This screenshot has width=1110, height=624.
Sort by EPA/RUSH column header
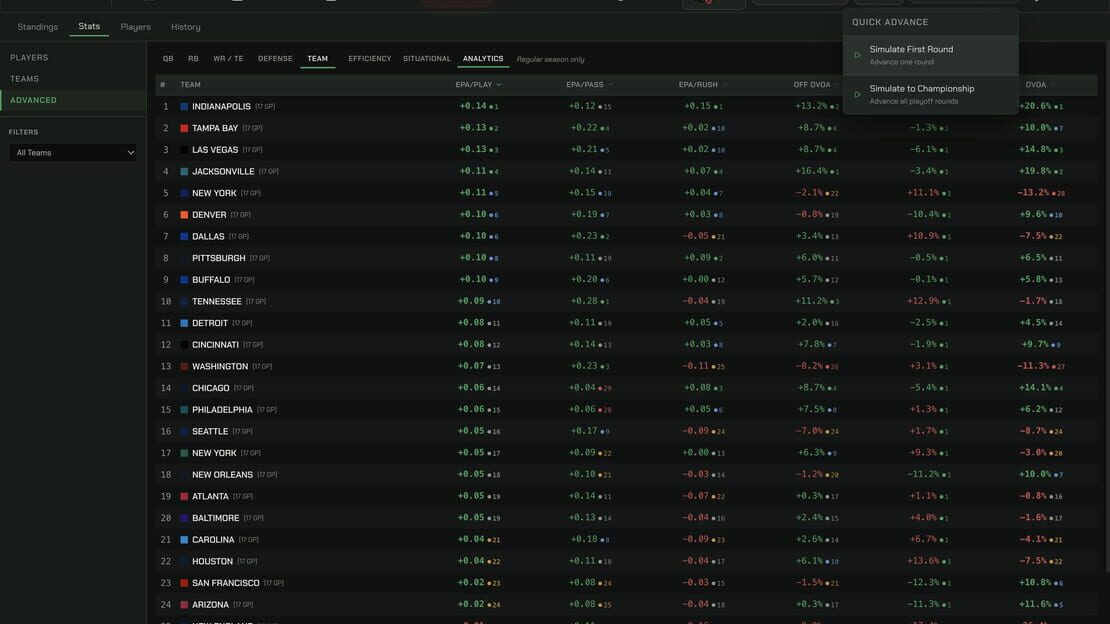pyautogui.click(x=702, y=85)
